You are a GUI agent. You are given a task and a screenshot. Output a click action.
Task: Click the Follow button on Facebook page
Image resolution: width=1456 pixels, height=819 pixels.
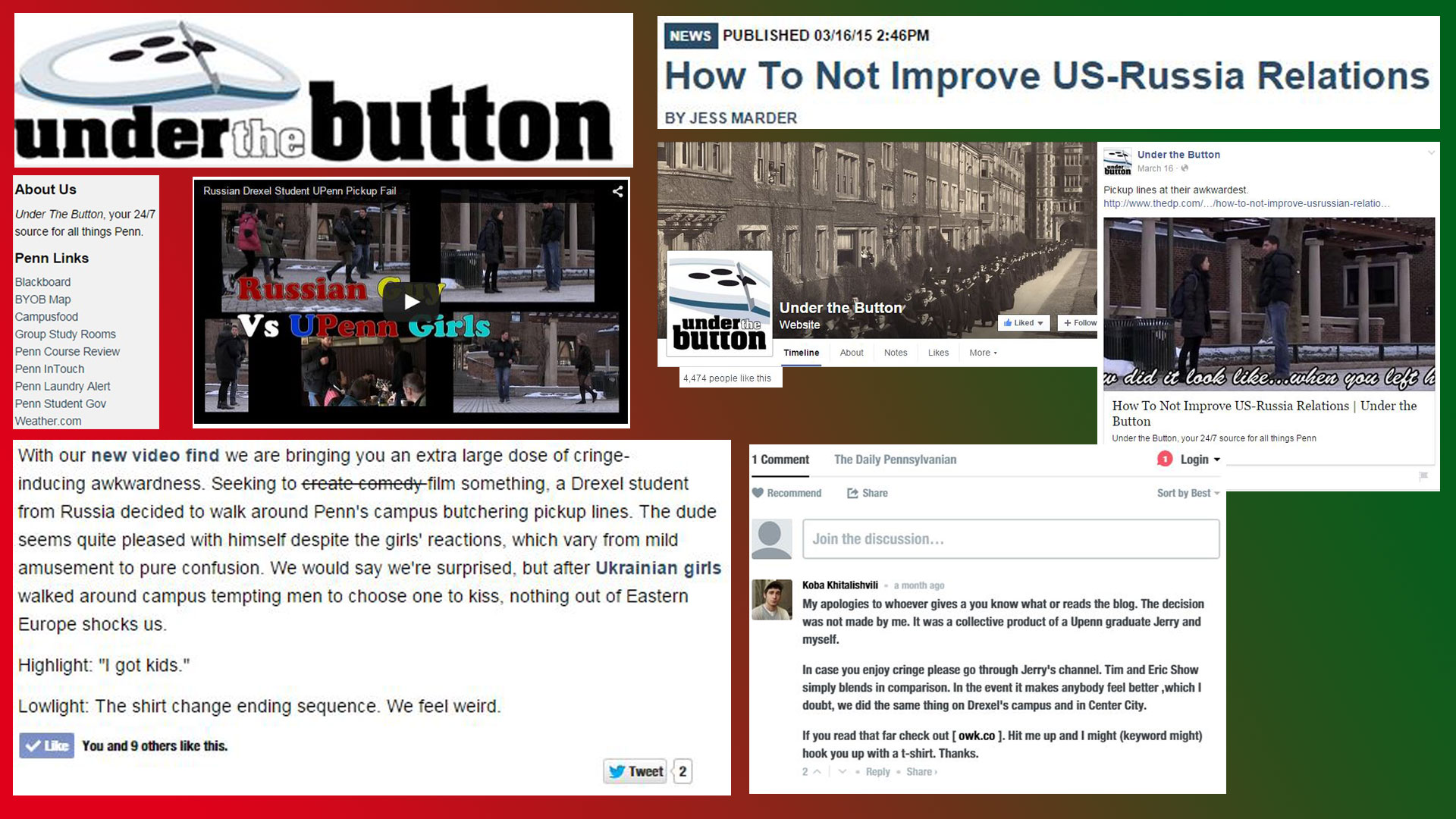[x=1078, y=323]
